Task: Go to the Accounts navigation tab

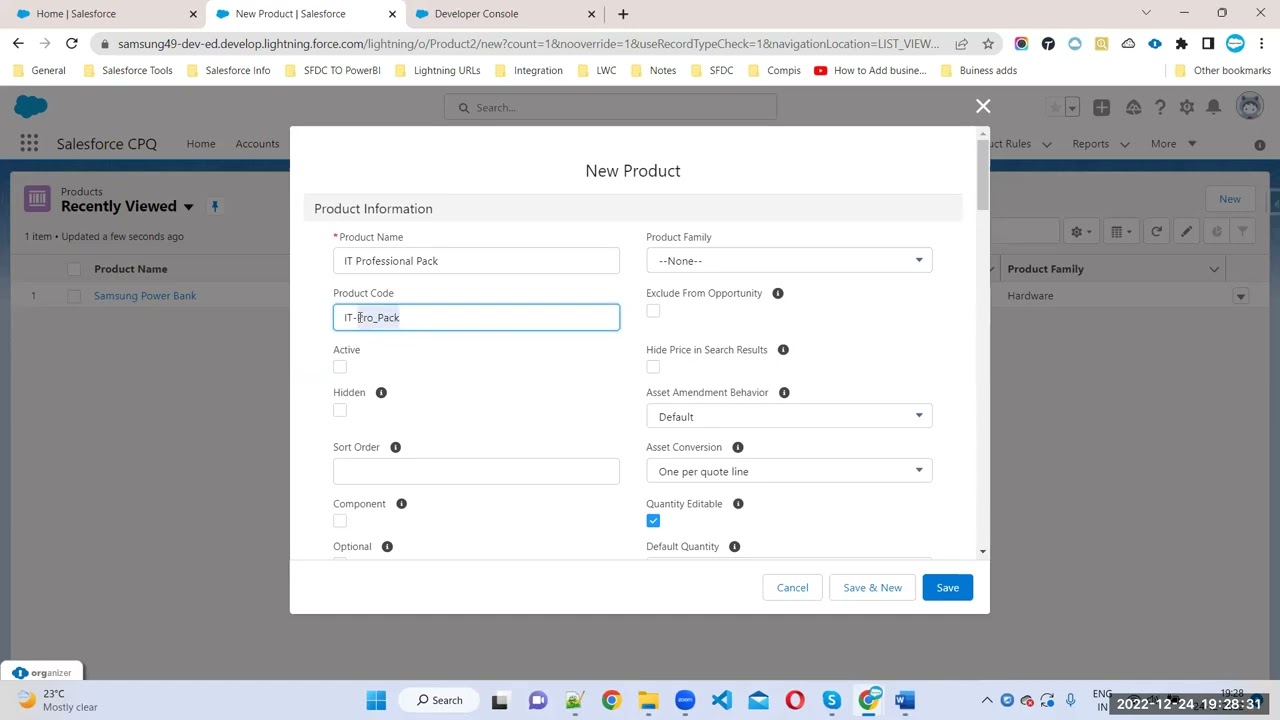Action: point(257,144)
